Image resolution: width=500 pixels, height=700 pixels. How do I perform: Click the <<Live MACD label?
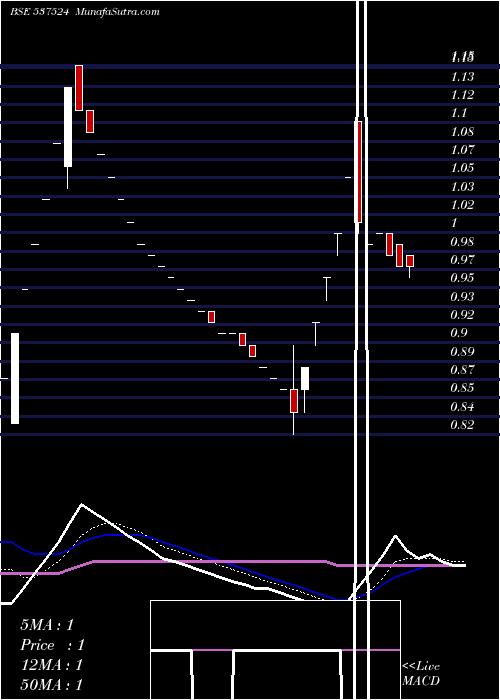(x=421, y=673)
